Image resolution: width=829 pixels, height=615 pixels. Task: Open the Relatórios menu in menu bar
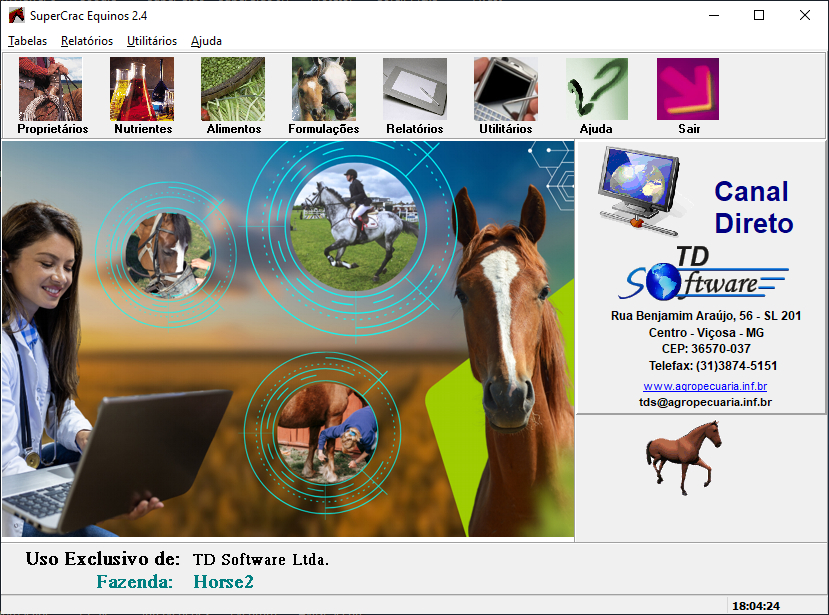[87, 41]
